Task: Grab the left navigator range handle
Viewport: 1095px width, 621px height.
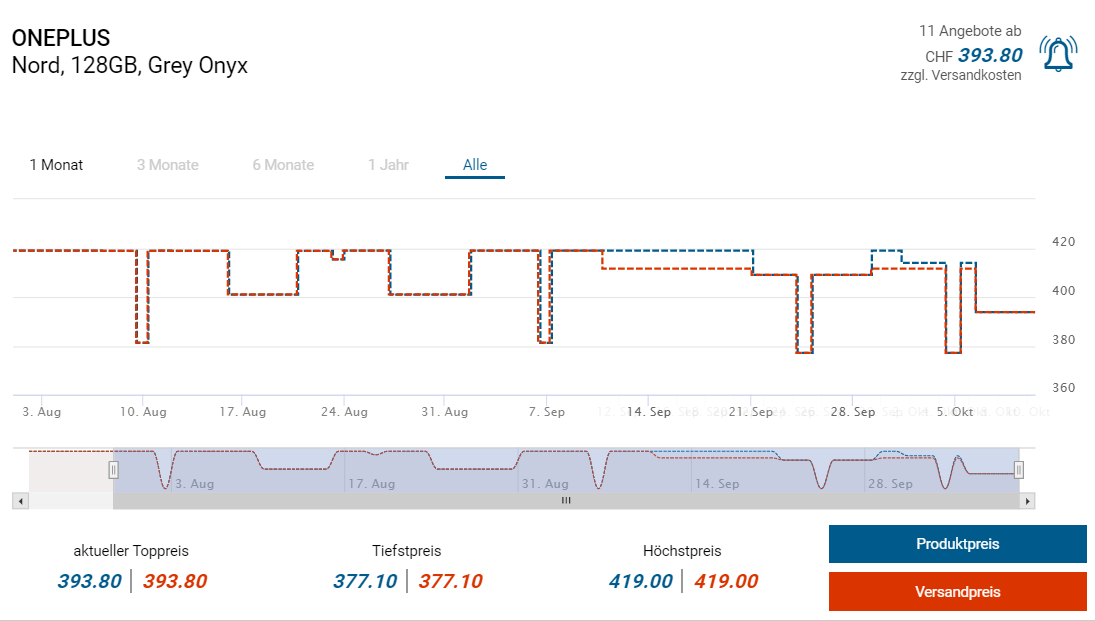Action: pyautogui.click(x=114, y=469)
